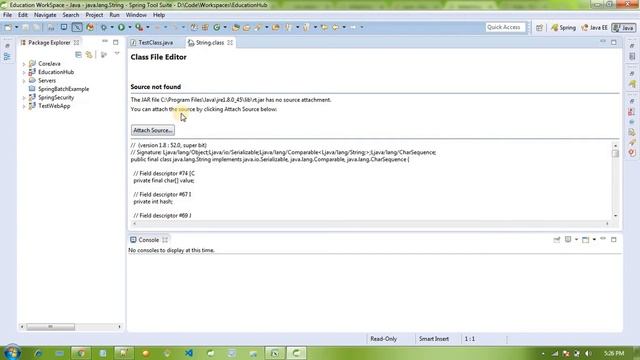Click the Back navigation arrow icon

click(x=336, y=27)
